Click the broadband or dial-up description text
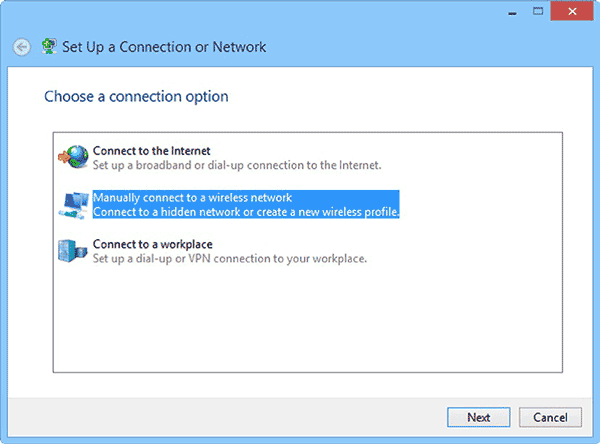Image resolution: width=600 pixels, height=444 pixels. 236,164
